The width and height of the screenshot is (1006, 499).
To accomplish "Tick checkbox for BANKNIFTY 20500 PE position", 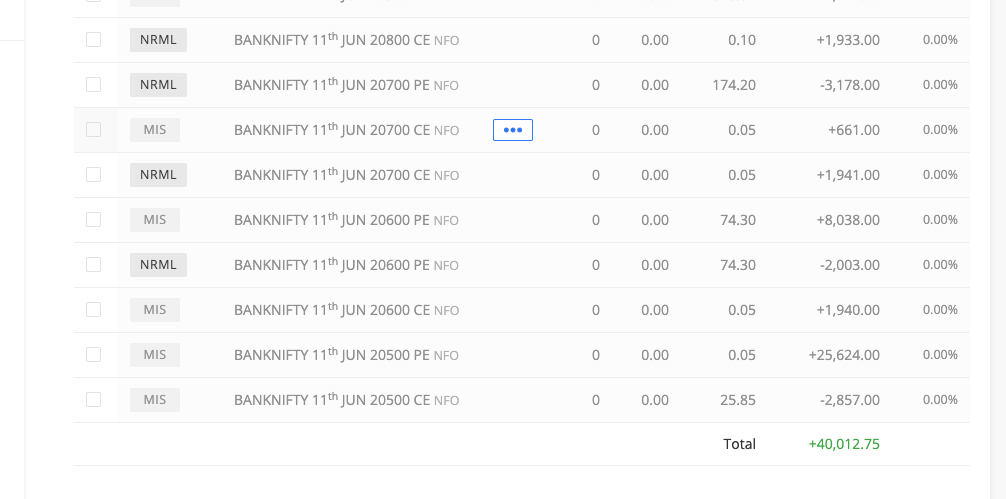I will tap(93, 355).
